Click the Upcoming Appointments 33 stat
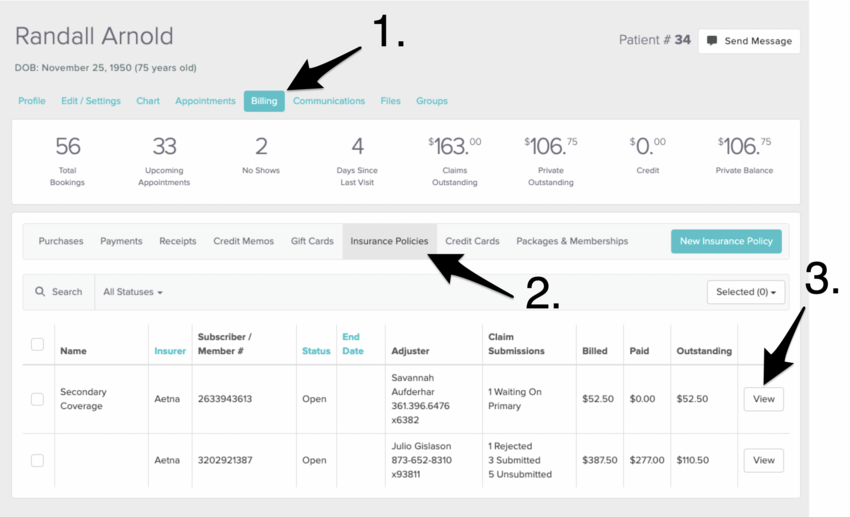 pyautogui.click(x=164, y=161)
